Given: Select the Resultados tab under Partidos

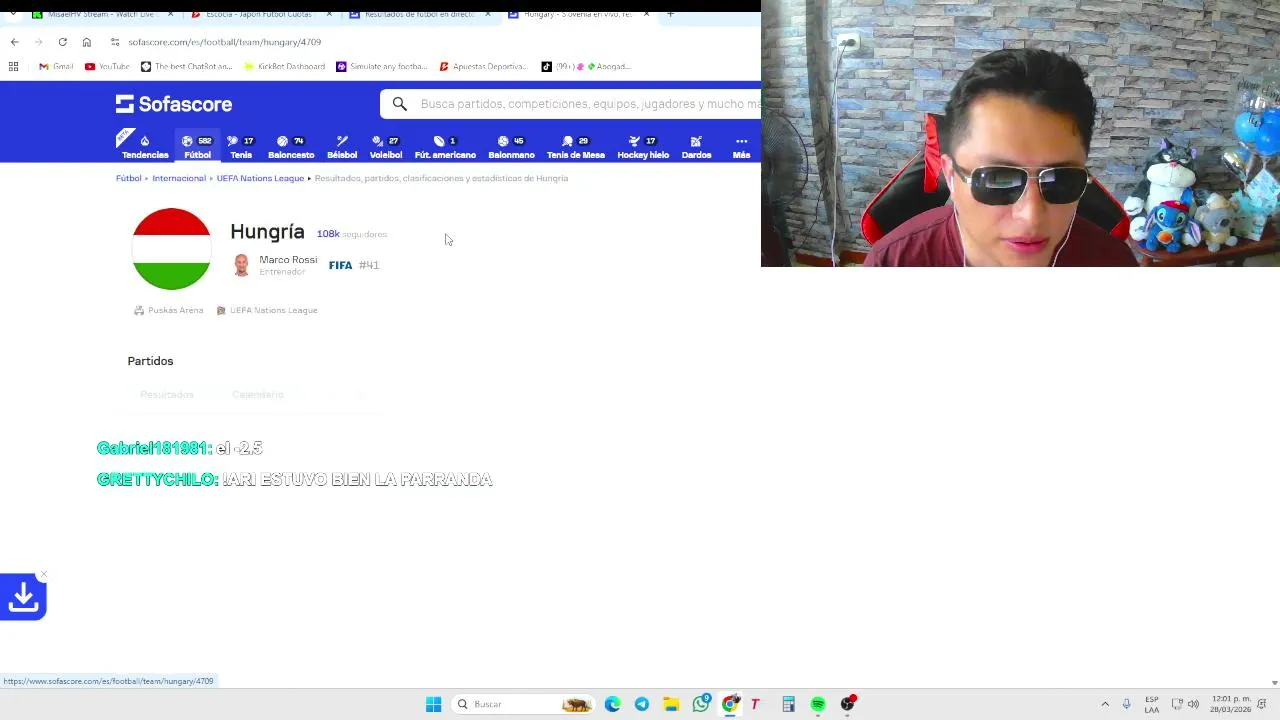Looking at the screenshot, I should (x=167, y=395).
